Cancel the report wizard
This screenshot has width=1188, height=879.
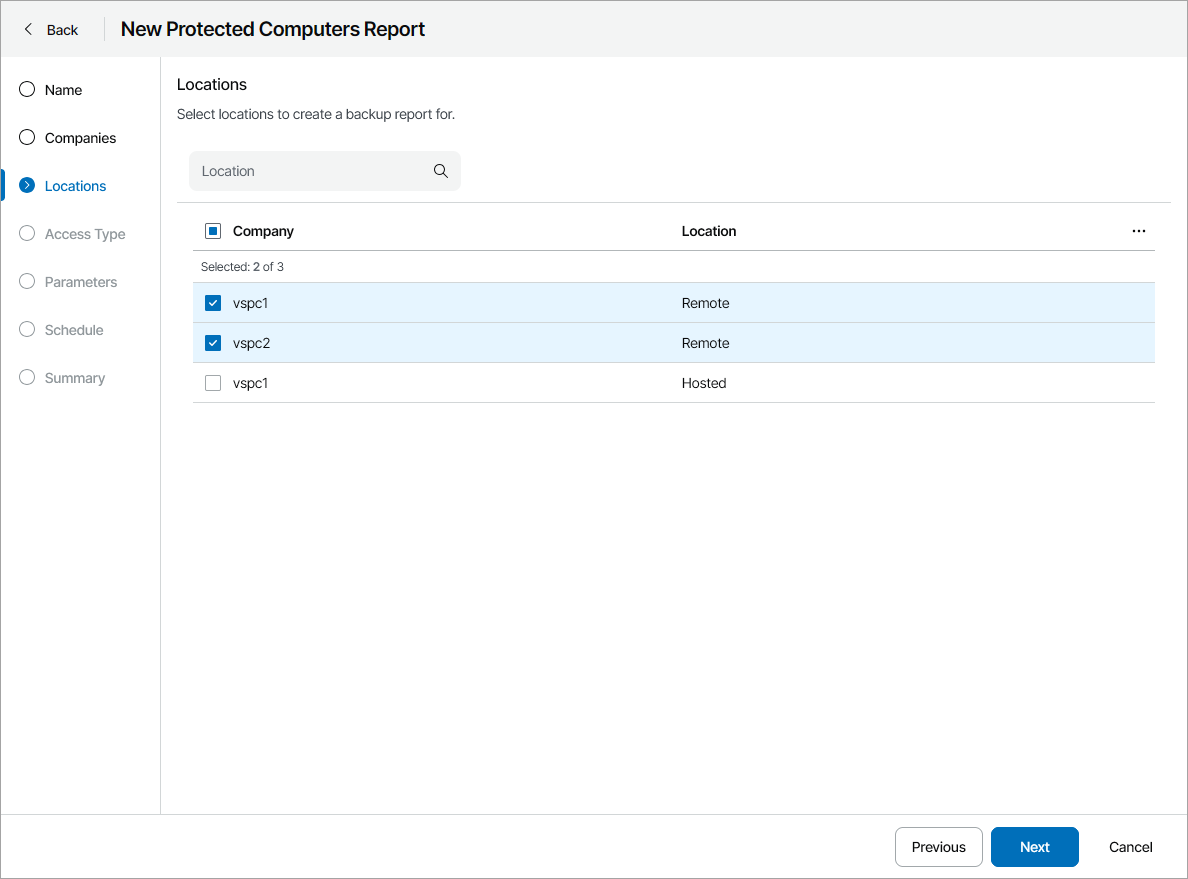click(1130, 847)
